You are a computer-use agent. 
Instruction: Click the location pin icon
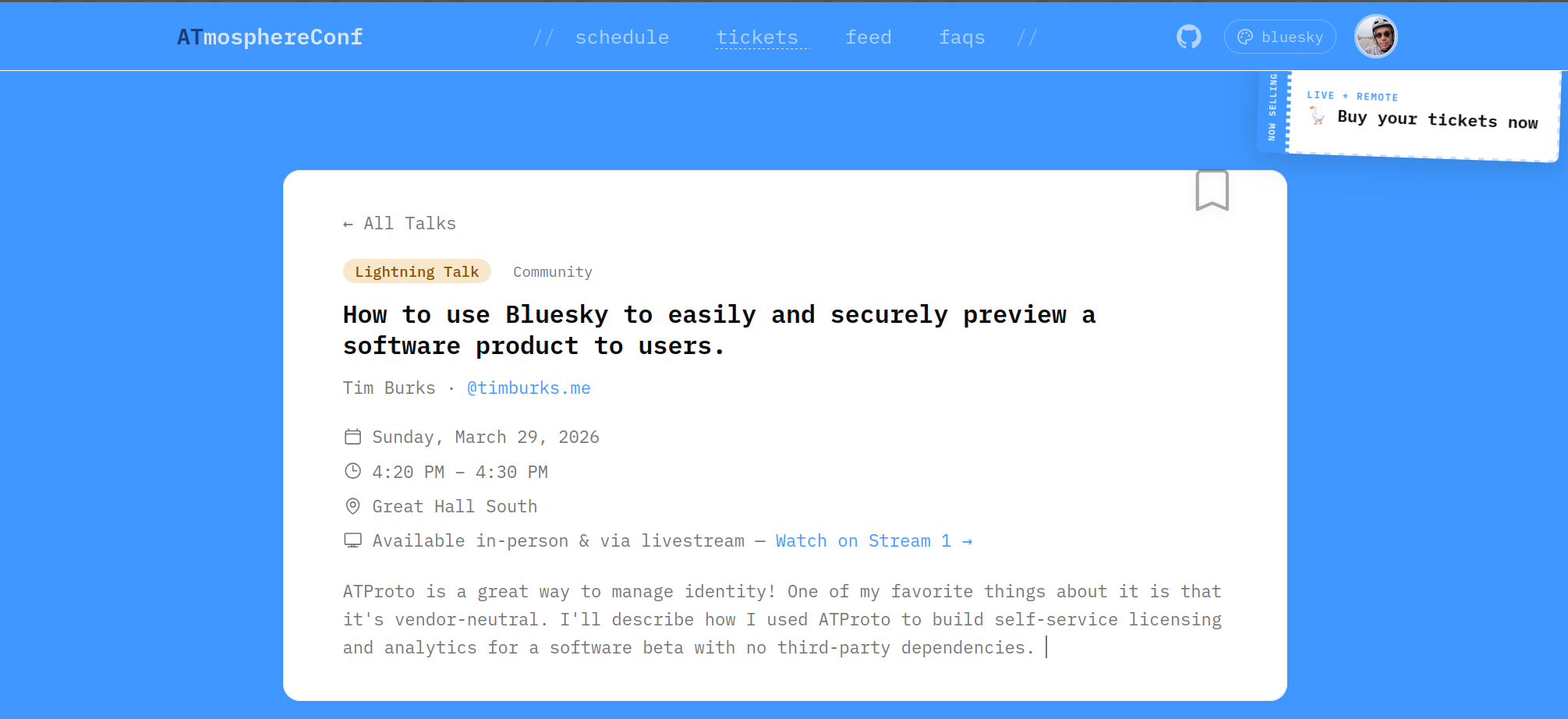[352, 506]
